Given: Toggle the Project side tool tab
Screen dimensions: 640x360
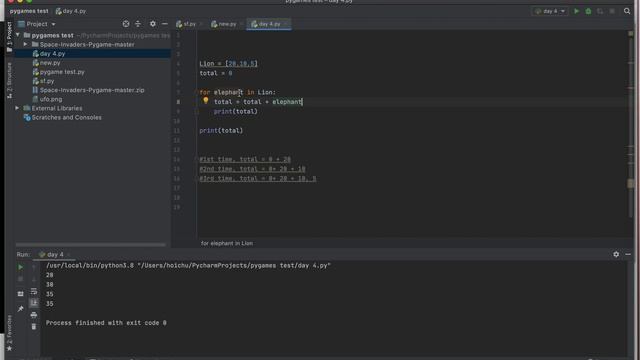Looking at the screenshot, I should click(9, 37).
